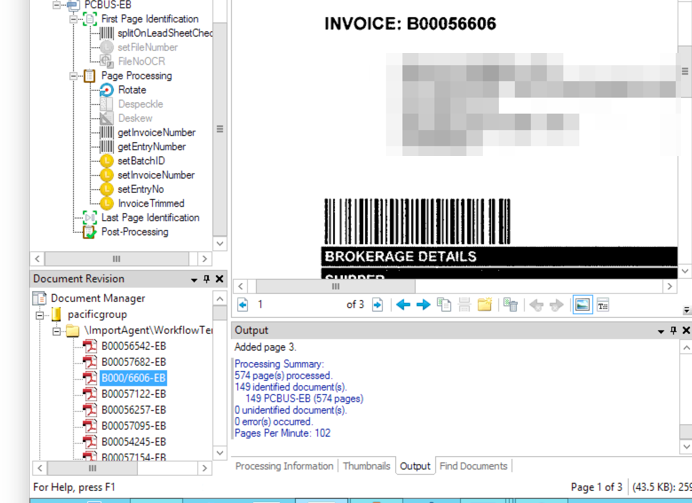Click the copy pages icon in viewer toolbar
The image size is (692, 503).
444,304
